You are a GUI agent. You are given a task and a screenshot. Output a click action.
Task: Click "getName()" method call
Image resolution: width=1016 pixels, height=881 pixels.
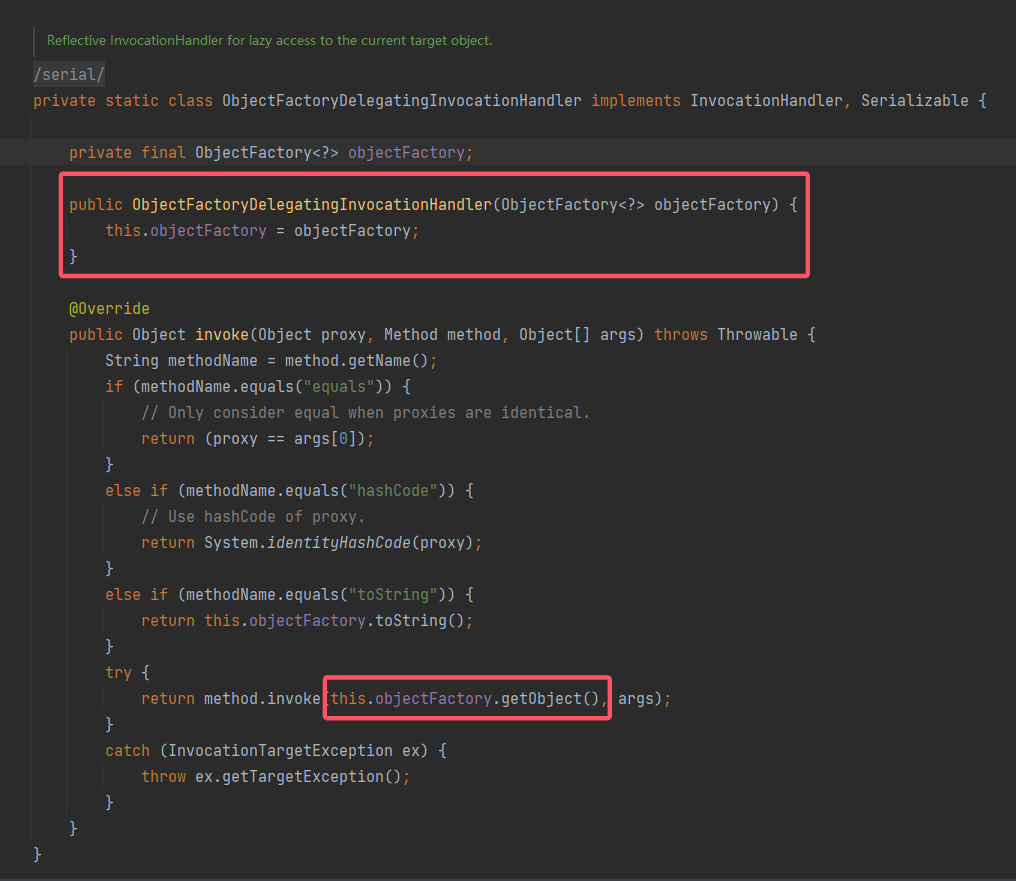pos(388,361)
